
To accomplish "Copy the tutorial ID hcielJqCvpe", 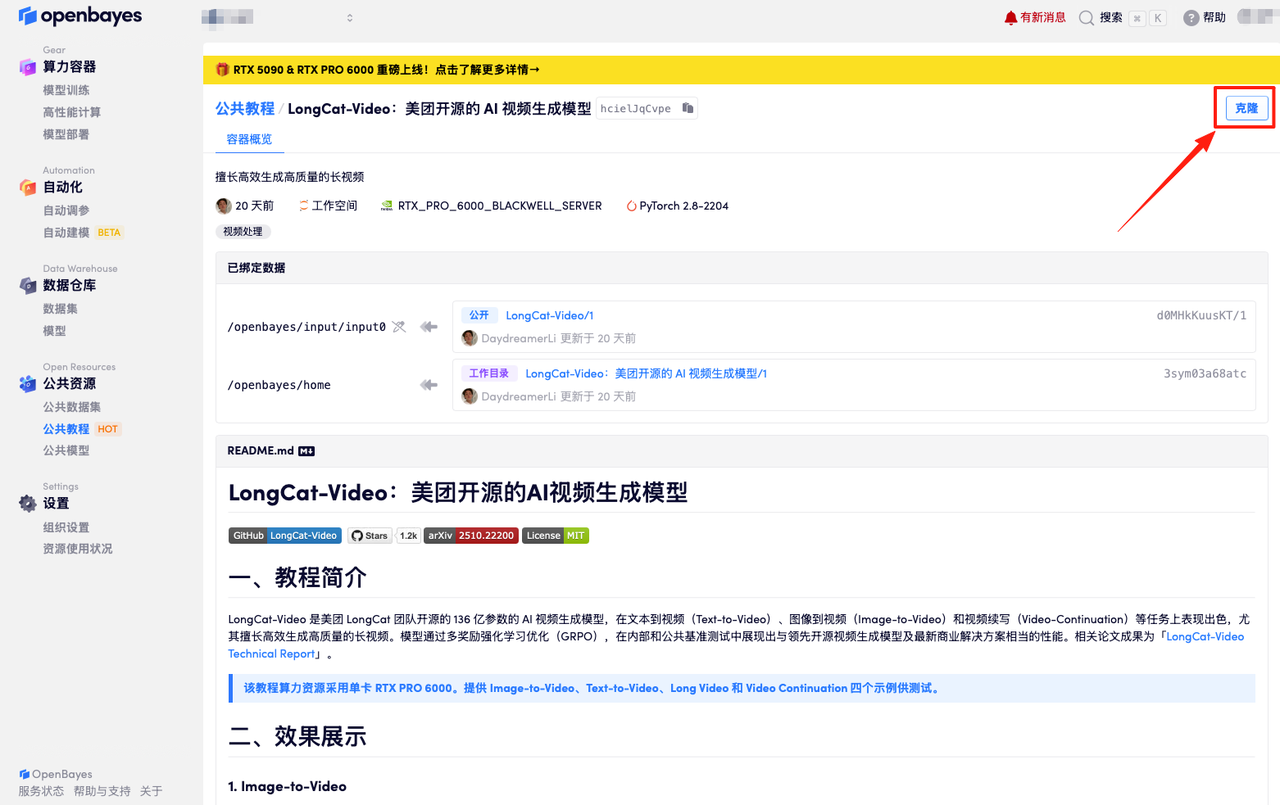I will pos(687,108).
